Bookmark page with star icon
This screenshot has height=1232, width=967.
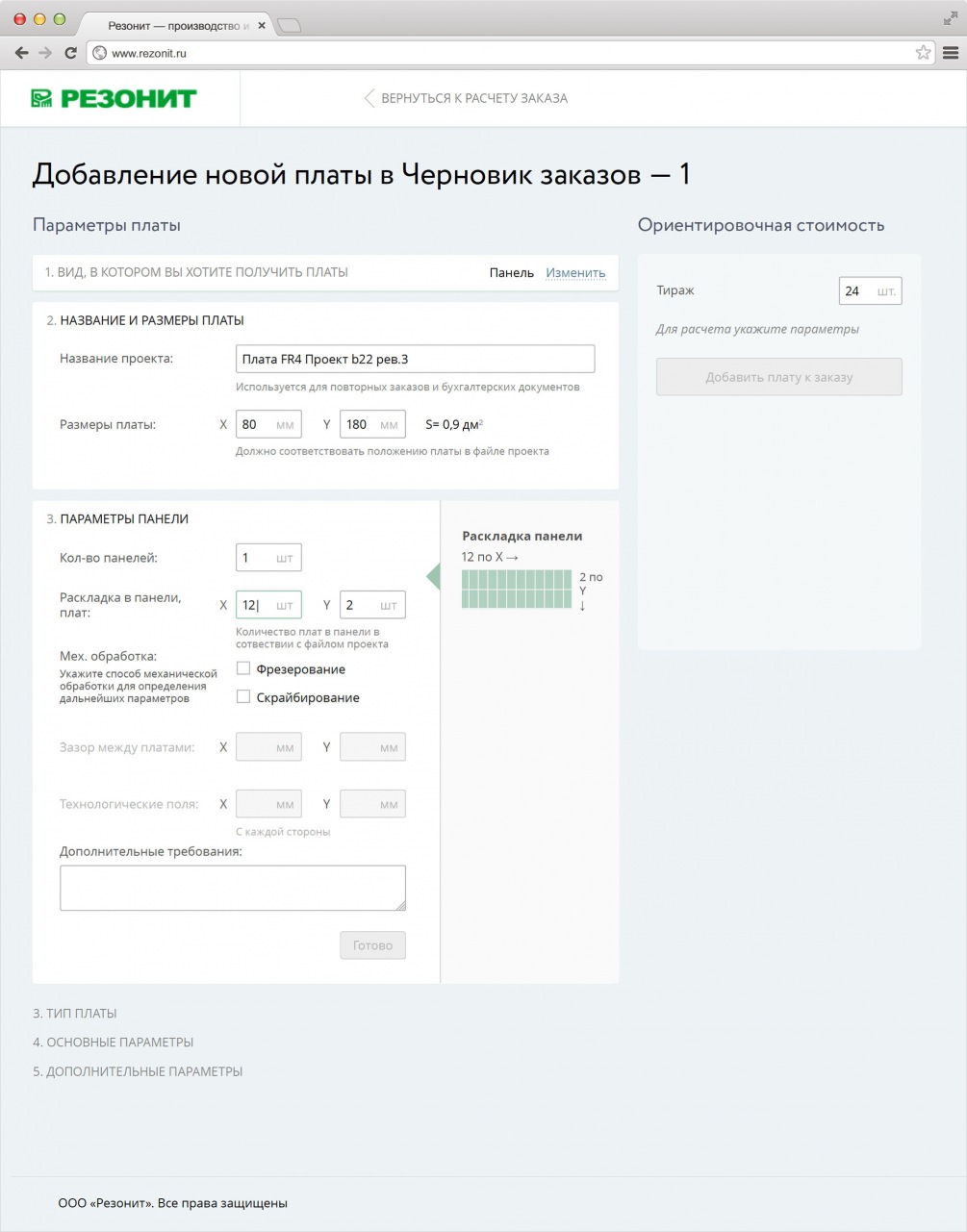pyautogui.click(x=923, y=53)
